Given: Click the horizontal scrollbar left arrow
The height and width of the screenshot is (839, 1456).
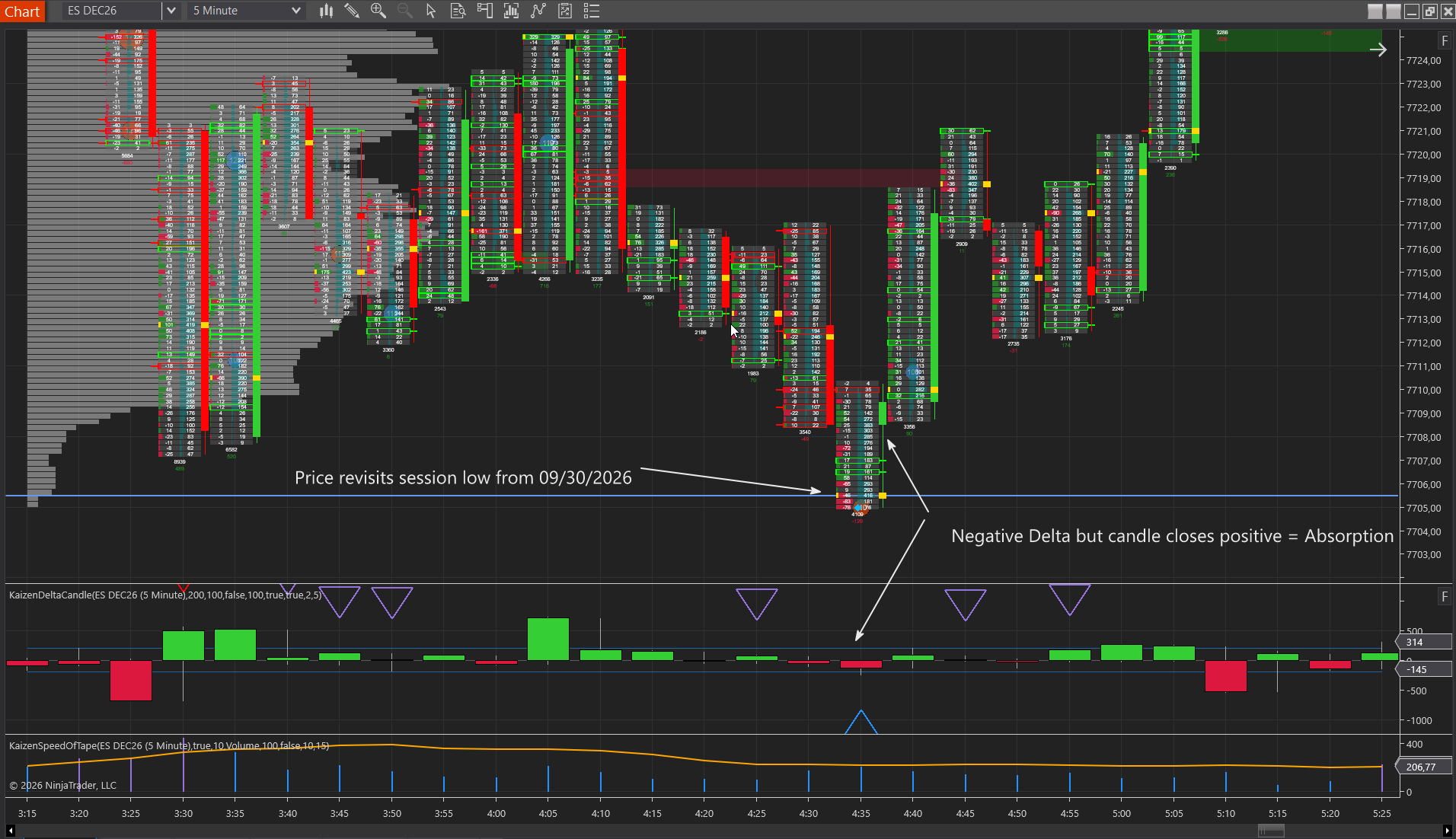Looking at the screenshot, I should tap(10, 831).
